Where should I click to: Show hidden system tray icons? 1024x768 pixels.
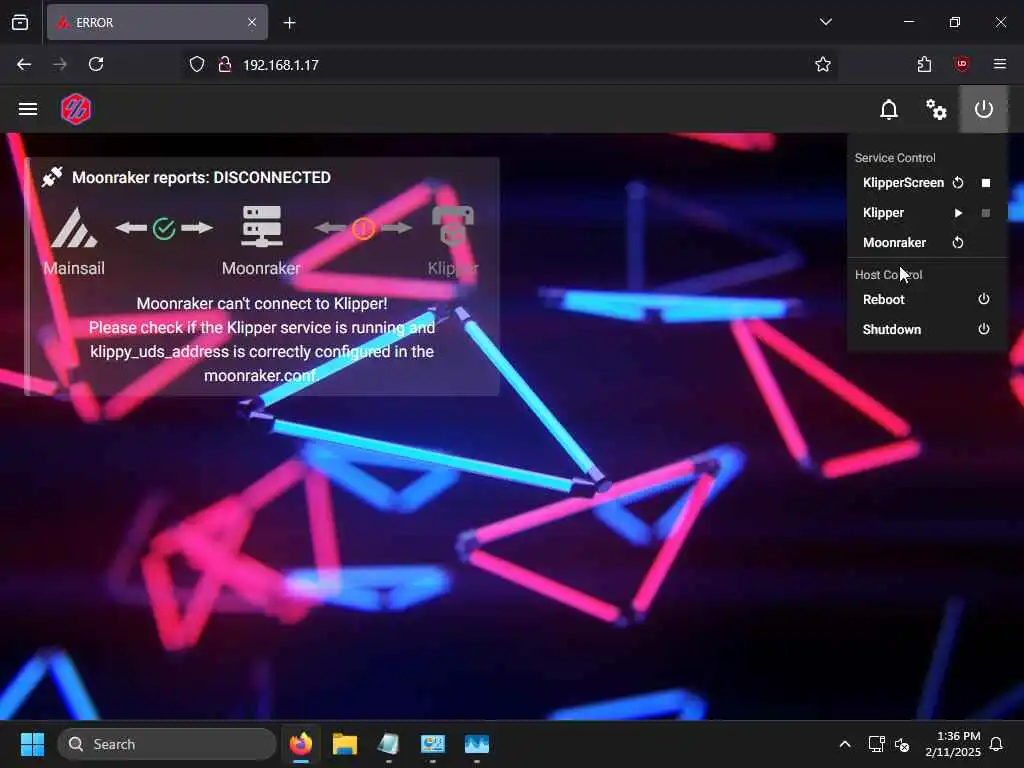pyautogui.click(x=844, y=744)
